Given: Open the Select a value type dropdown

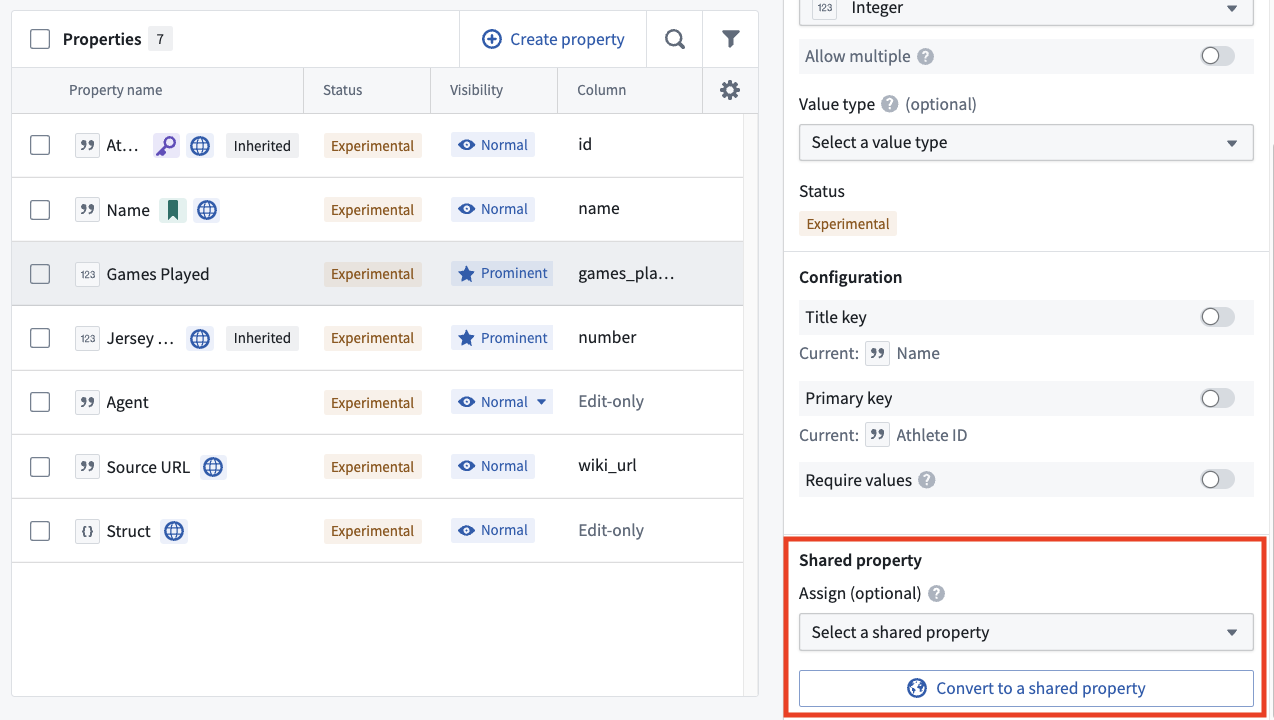Looking at the screenshot, I should (1026, 142).
